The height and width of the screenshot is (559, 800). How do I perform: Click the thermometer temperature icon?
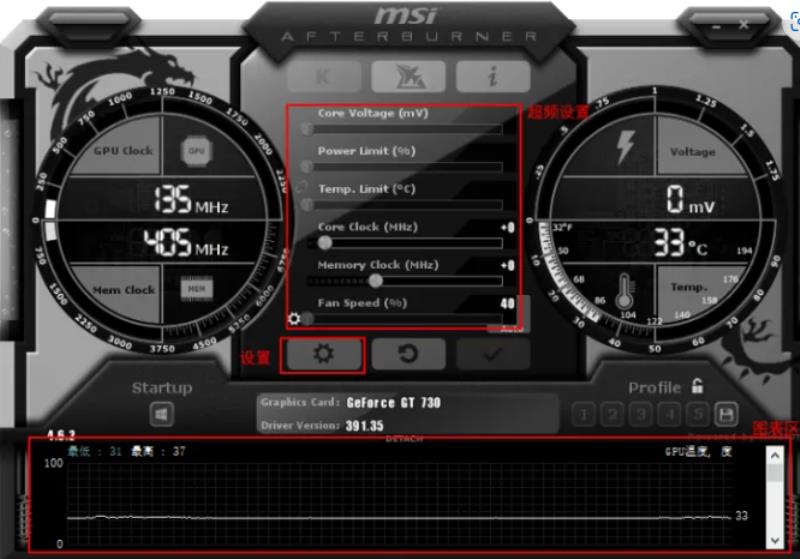coord(625,292)
